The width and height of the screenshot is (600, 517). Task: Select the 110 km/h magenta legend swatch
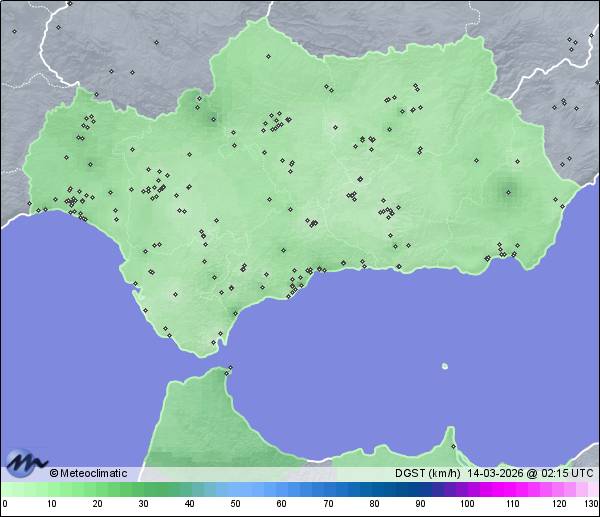click(512, 489)
